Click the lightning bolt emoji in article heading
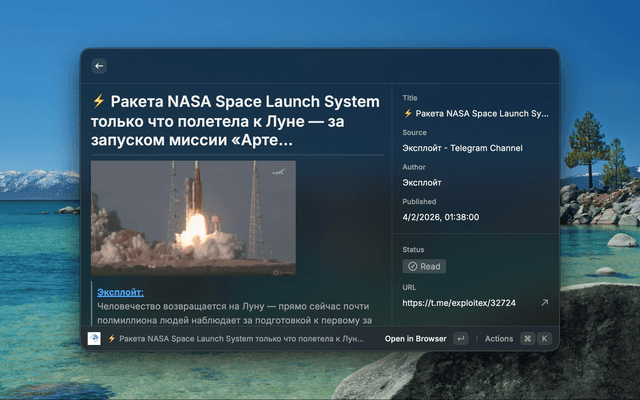 [x=98, y=102]
